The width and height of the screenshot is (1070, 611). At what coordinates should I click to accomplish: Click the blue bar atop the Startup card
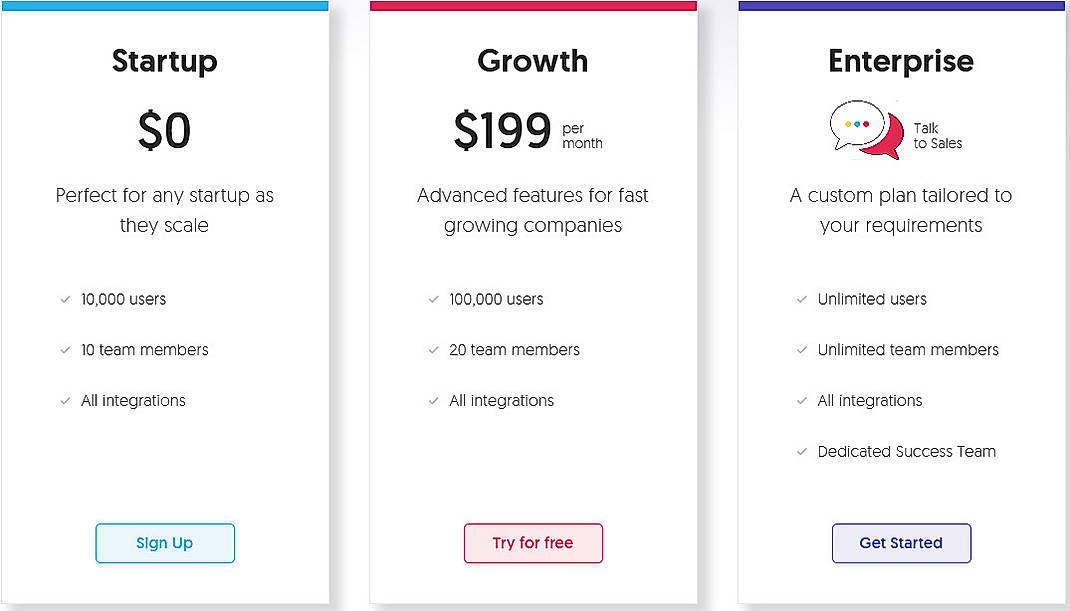tap(164, 6)
